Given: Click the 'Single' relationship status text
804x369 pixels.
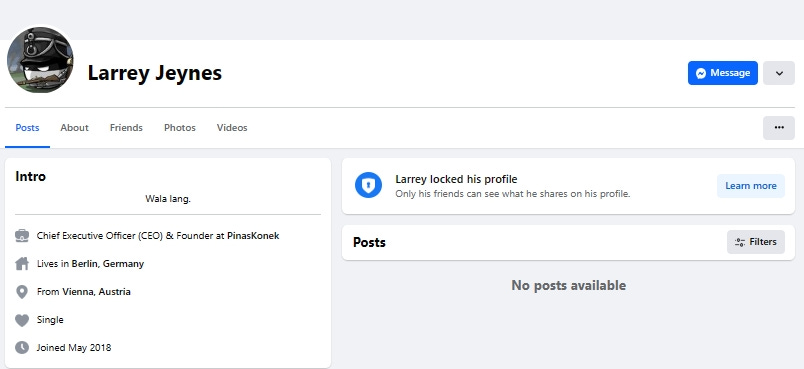Looking at the screenshot, I should click(x=50, y=320).
